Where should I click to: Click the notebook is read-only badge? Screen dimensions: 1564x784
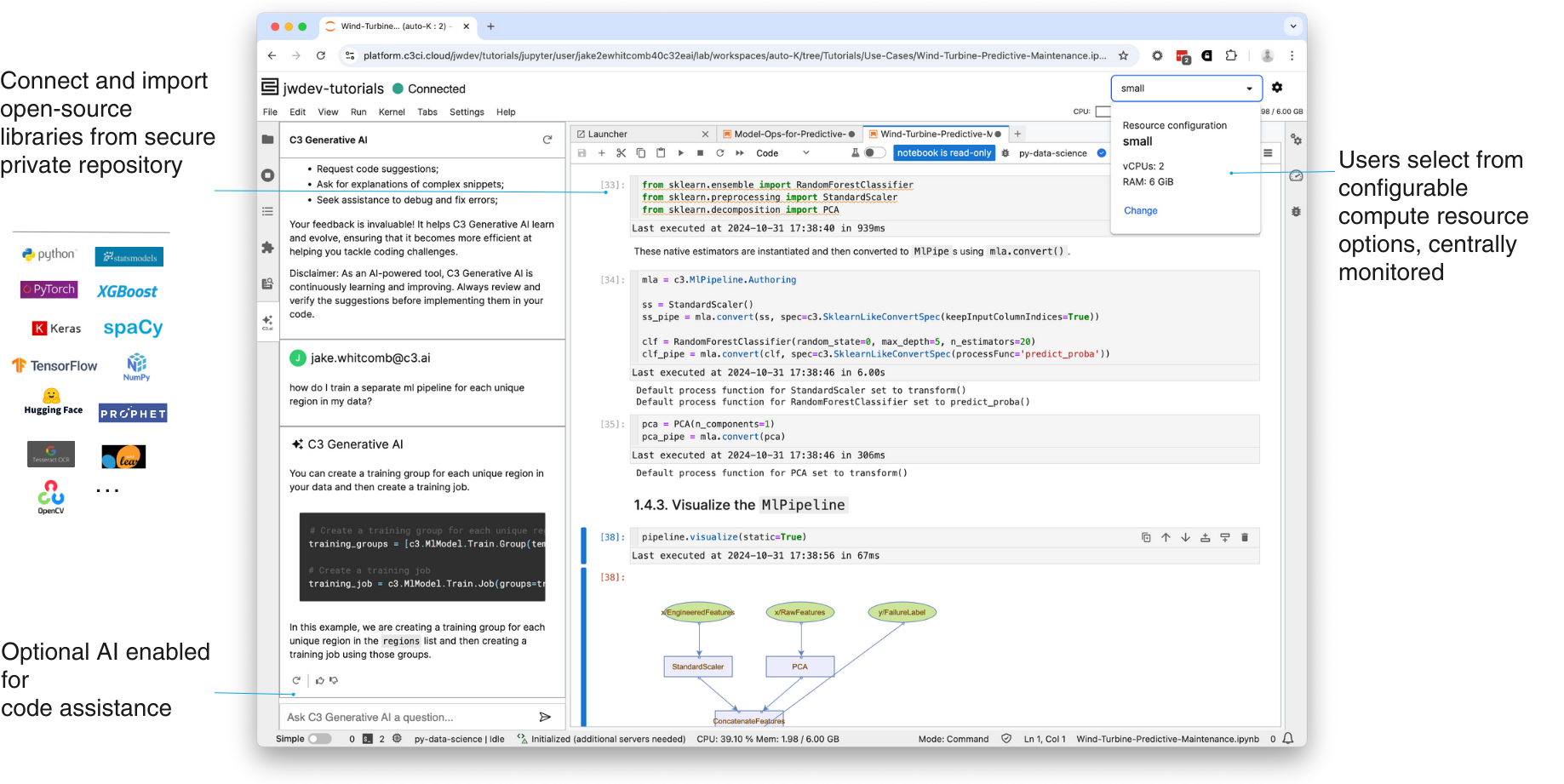pyautogui.click(x=944, y=153)
